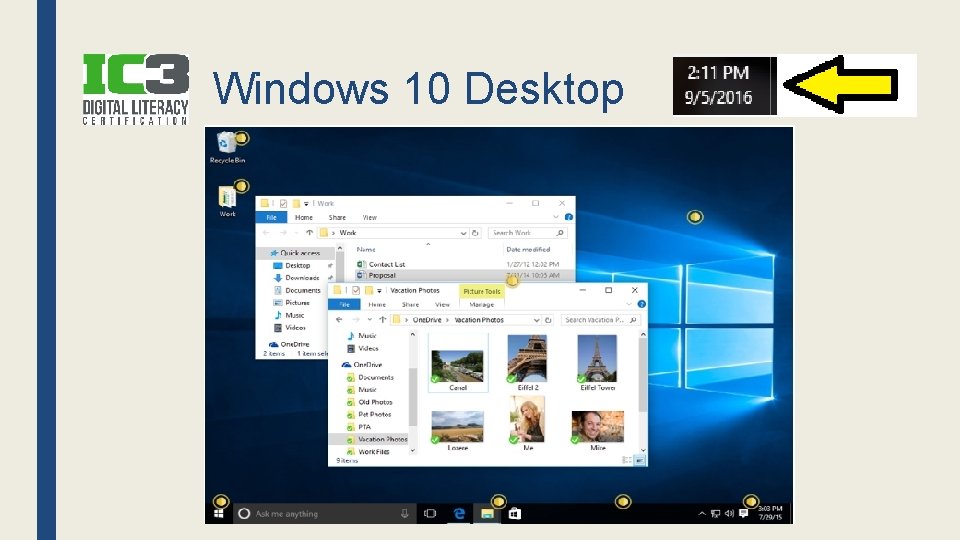Open Customize Quick Access Toolbar in Vacation Photos
960x540 pixels.
(x=380, y=291)
